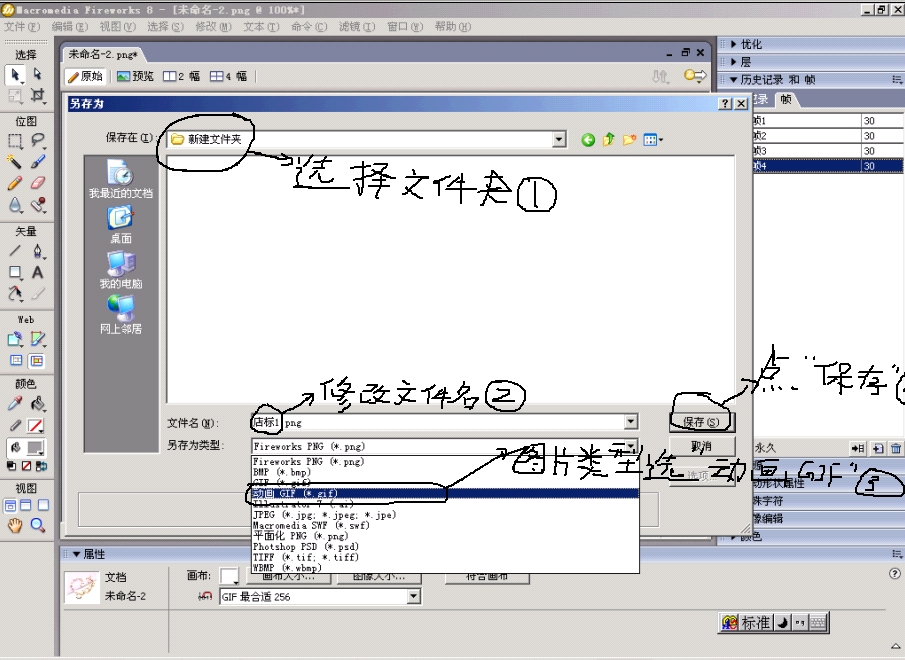Screen dimensions: 905x660
Task: Add a new frame in Frames panel
Action: point(878,448)
